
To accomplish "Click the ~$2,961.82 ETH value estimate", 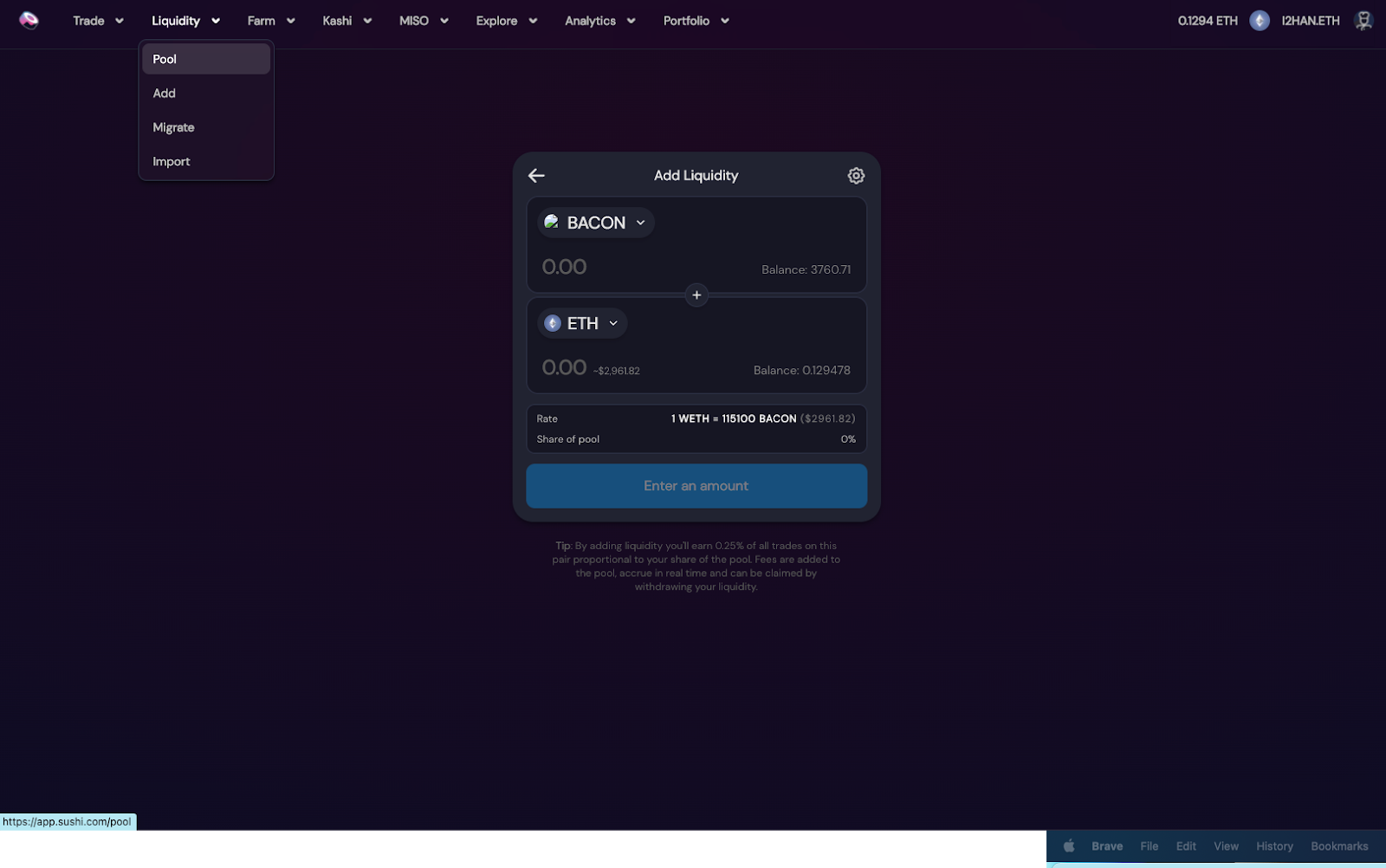I will pyautogui.click(x=617, y=371).
